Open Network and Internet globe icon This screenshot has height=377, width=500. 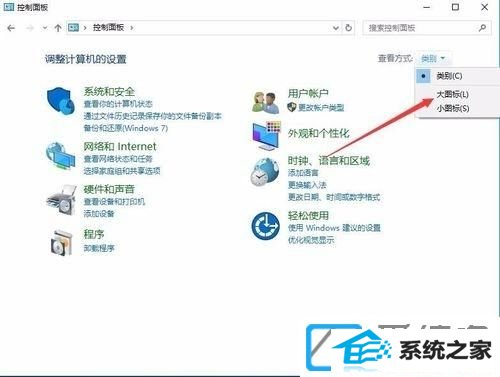60,156
